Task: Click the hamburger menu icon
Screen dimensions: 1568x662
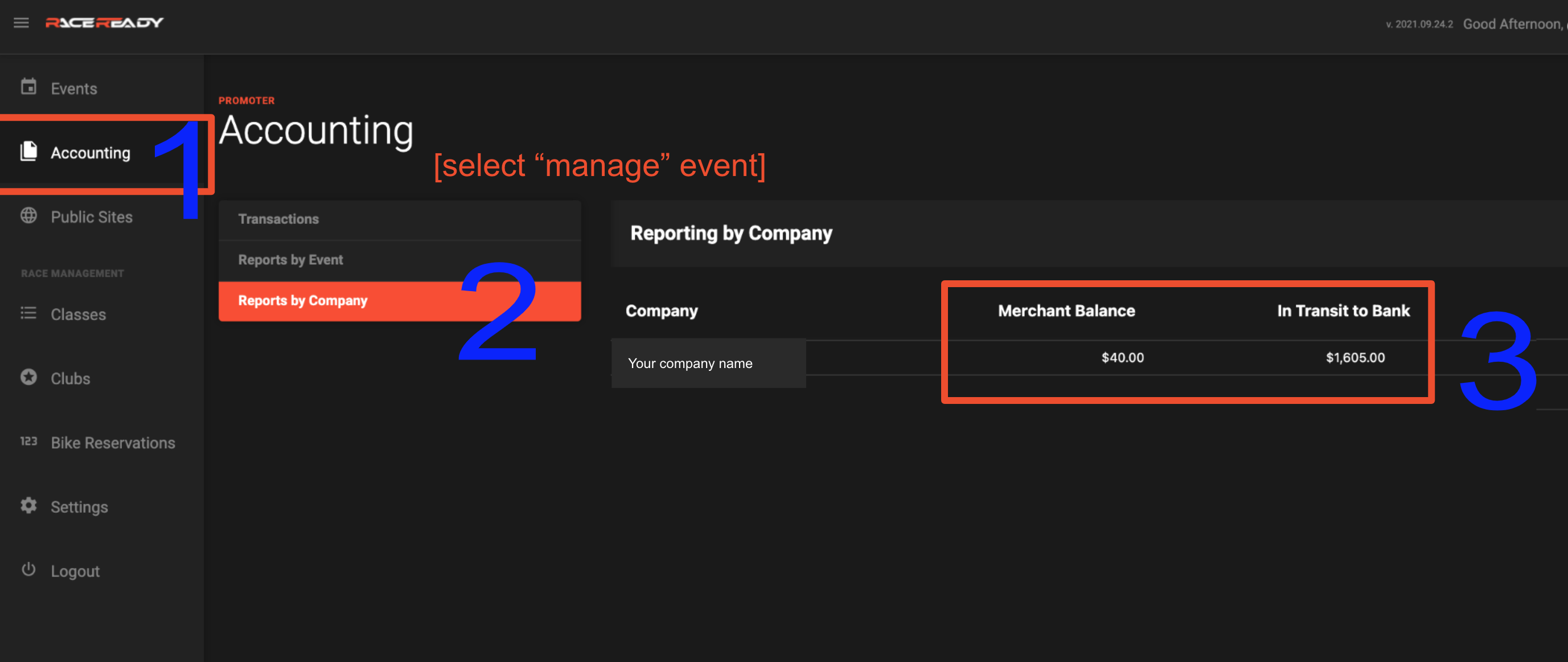Action: coord(21,23)
